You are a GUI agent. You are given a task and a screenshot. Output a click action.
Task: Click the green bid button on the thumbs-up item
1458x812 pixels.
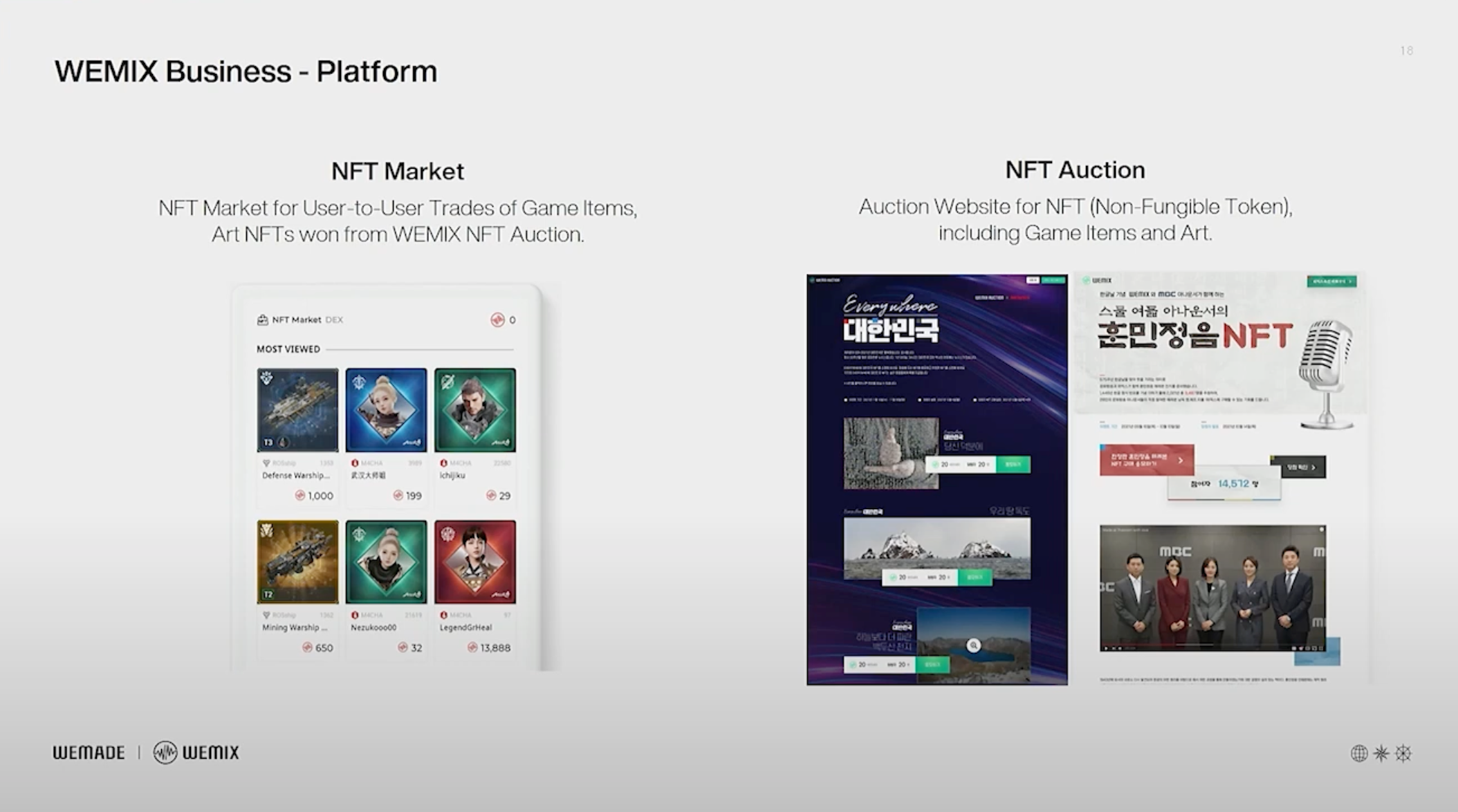coord(1013,464)
